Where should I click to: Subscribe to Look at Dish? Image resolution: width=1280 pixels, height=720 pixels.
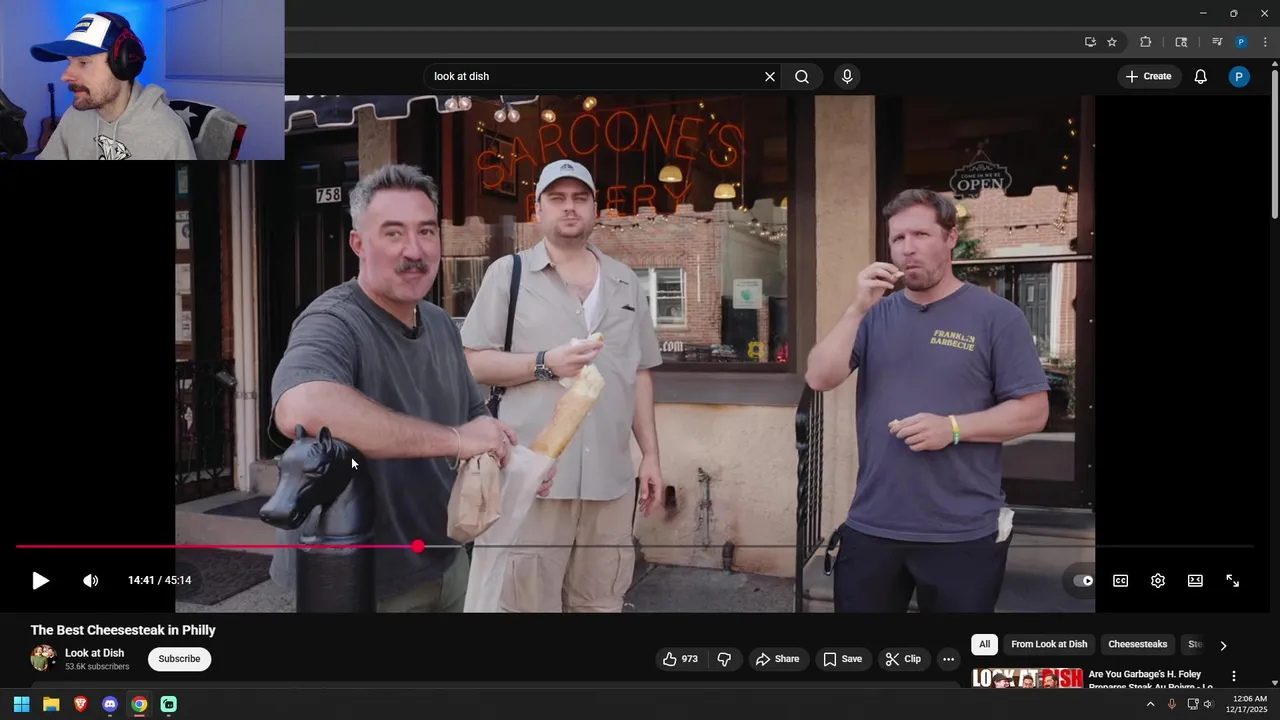pyautogui.click(x=180, y=659)
